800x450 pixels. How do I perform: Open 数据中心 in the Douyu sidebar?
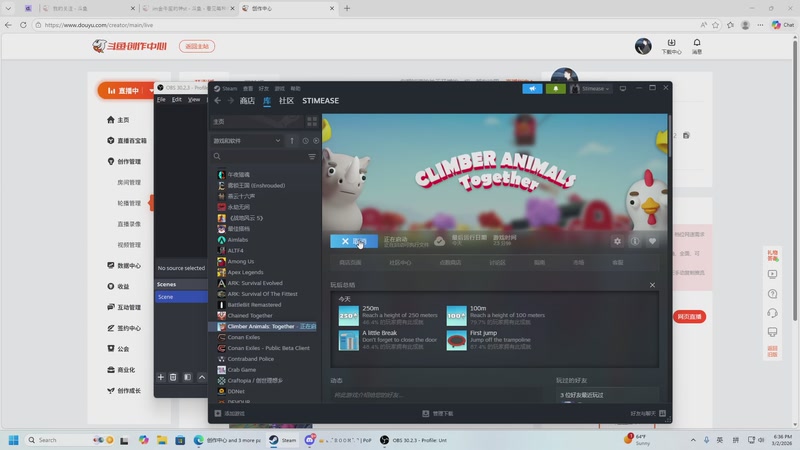(x=124, y=265)
